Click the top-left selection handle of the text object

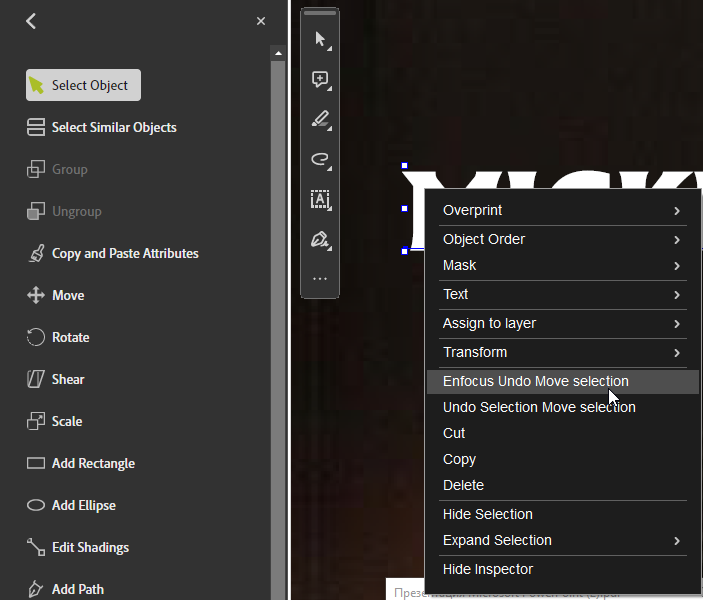click(x=404, y=166)
